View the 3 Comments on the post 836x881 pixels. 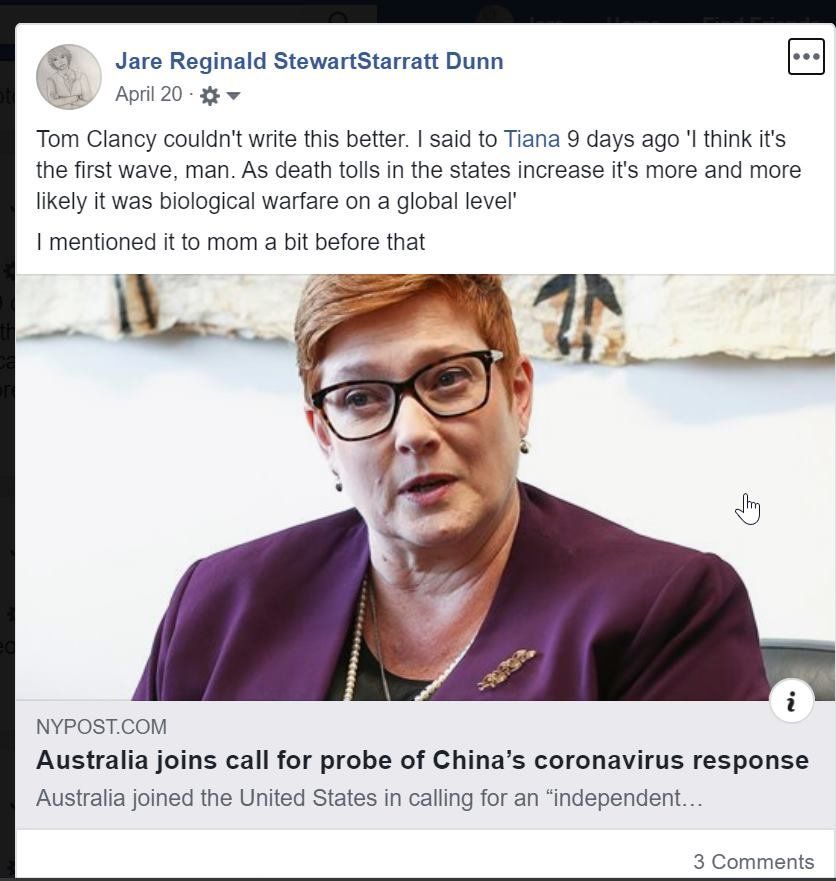pyautogui.click(x=753, y=861)
